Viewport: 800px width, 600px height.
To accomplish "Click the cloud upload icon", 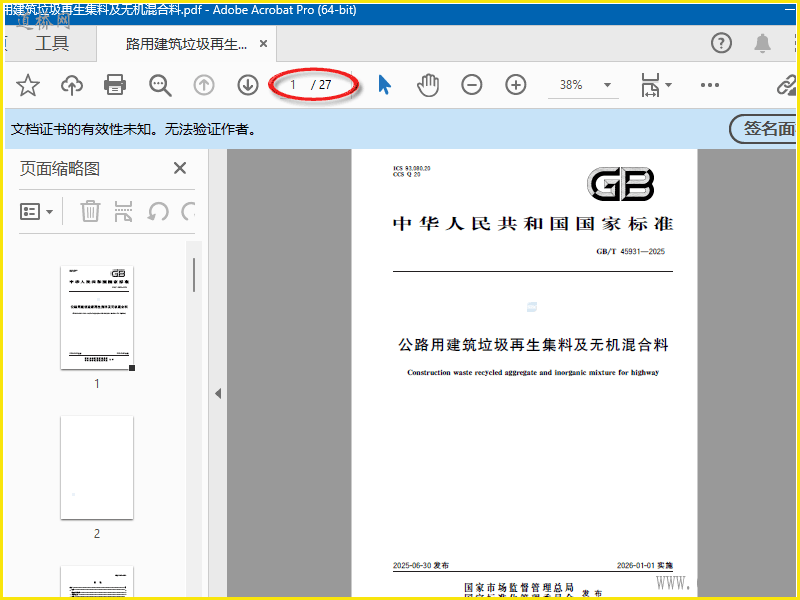I will point(72,85).
